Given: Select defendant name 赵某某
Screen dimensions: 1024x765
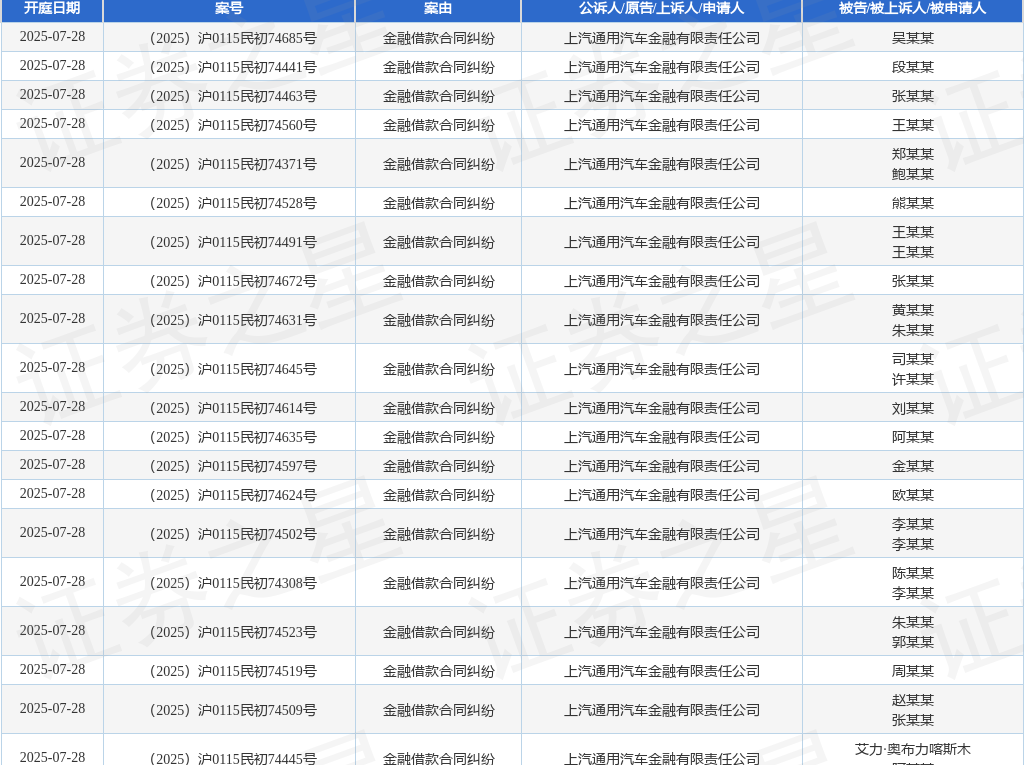Looking at the screenshot, I should [x=913, y=700].
